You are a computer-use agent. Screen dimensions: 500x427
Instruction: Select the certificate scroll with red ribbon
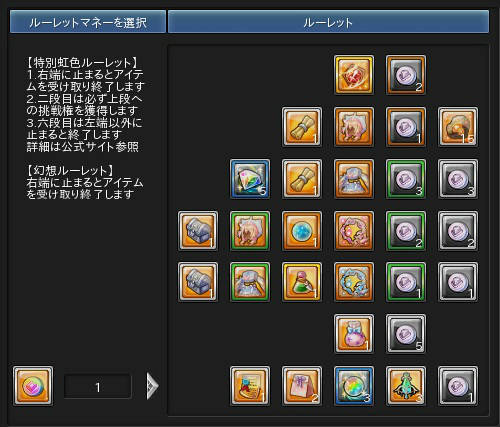tap(250, 386)
